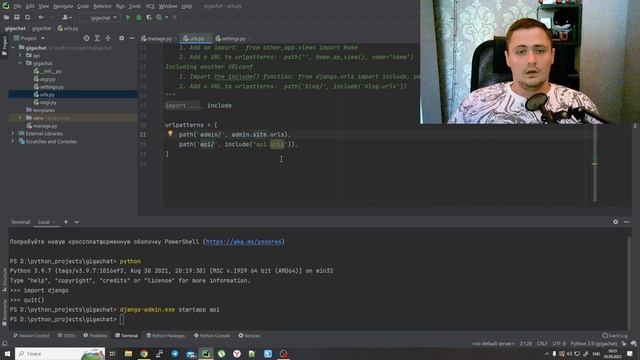640x360 pixels.
Task: Click the Python 3.9 (gigachat) interpreter status
Action: (594, 344)
